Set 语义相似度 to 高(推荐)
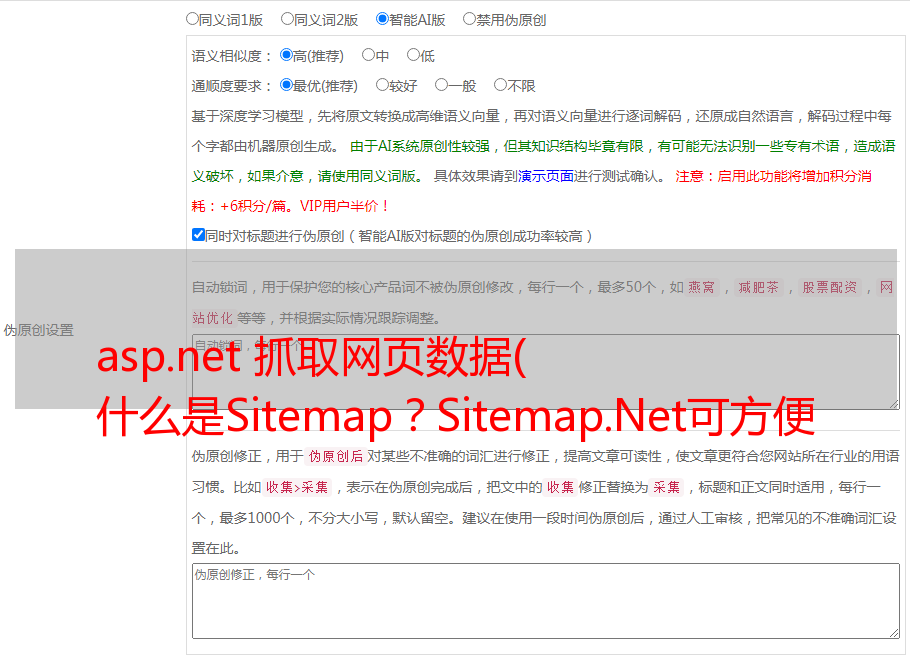 point(286,55)
